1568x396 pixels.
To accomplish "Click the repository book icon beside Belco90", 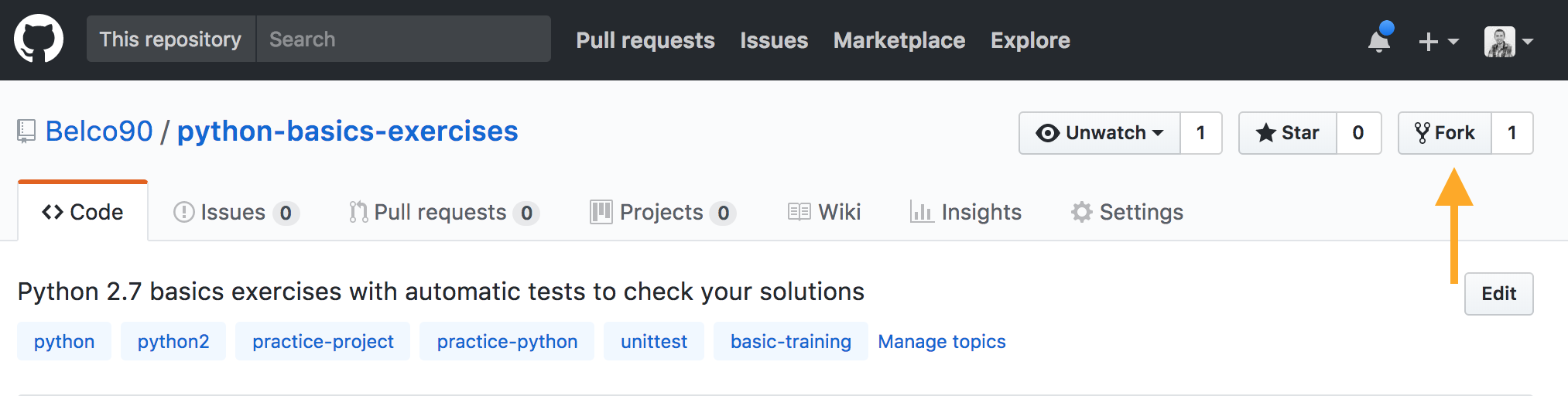I will (26, 131).
